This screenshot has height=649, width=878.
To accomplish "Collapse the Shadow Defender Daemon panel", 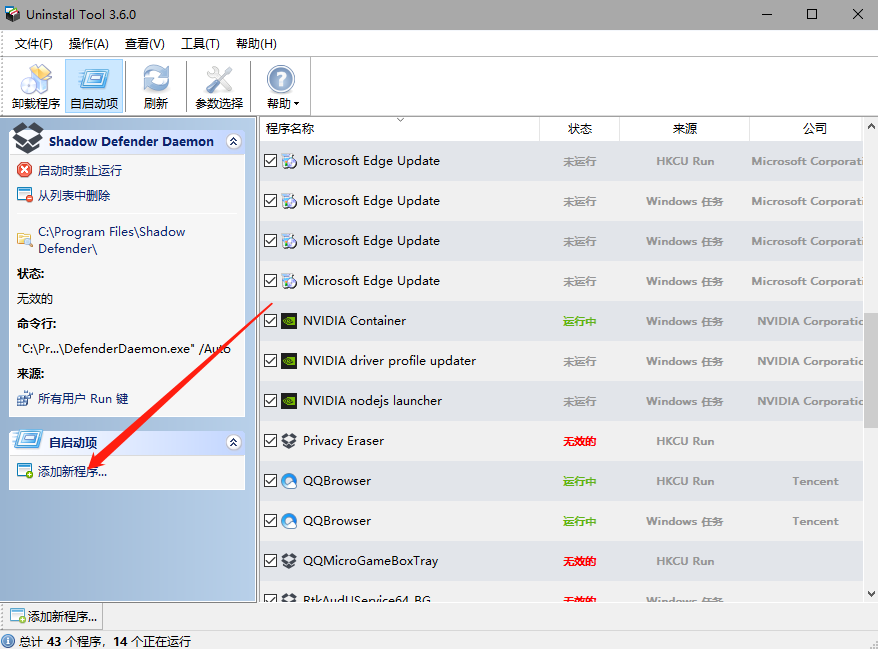I will [x=233, y=141].
